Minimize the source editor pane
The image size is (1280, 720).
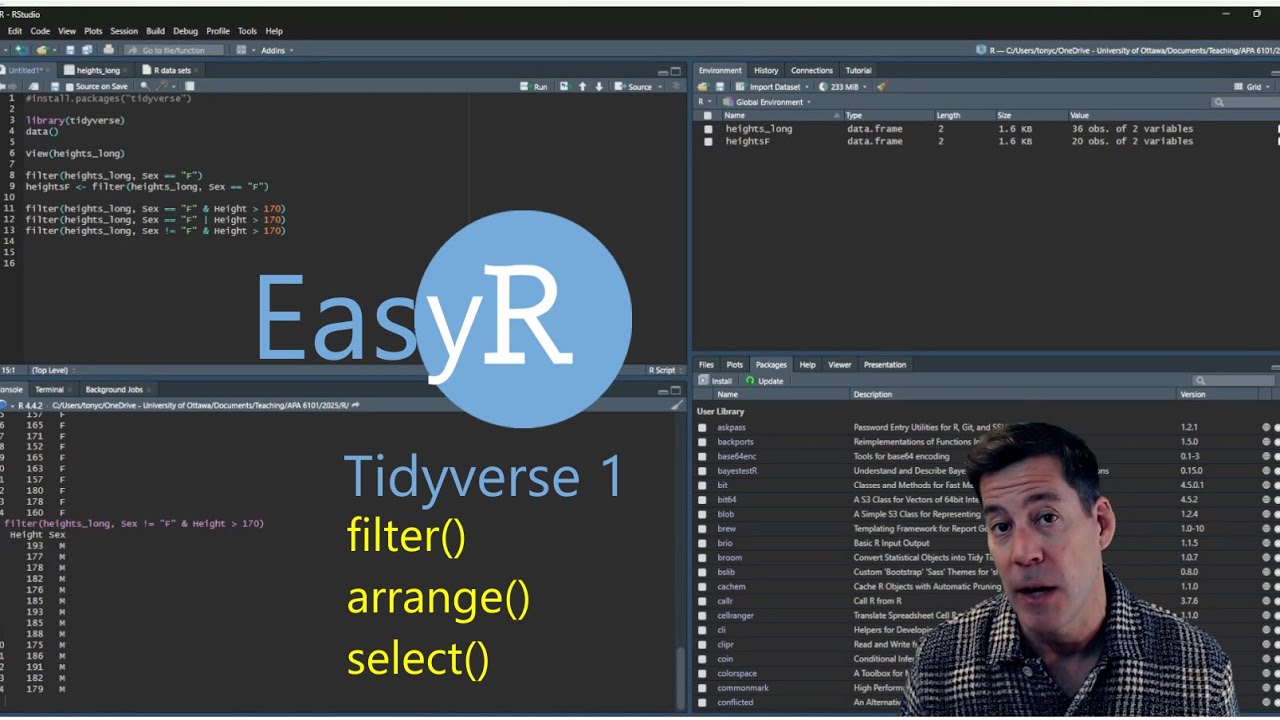pos(662,72)
